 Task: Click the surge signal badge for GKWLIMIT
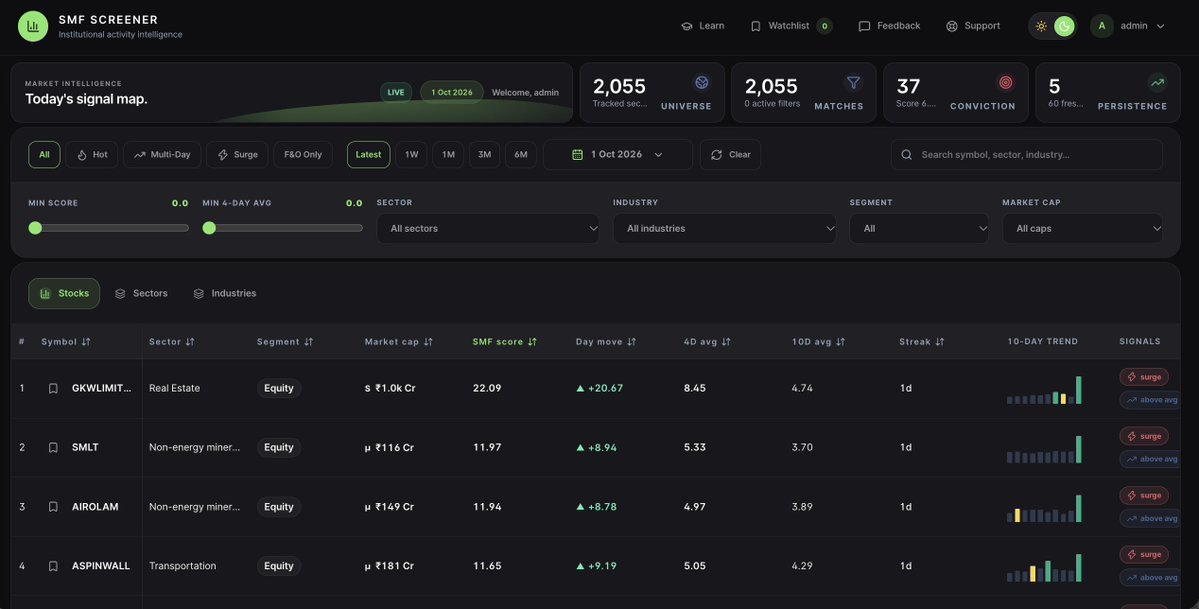coord(1144,376)
